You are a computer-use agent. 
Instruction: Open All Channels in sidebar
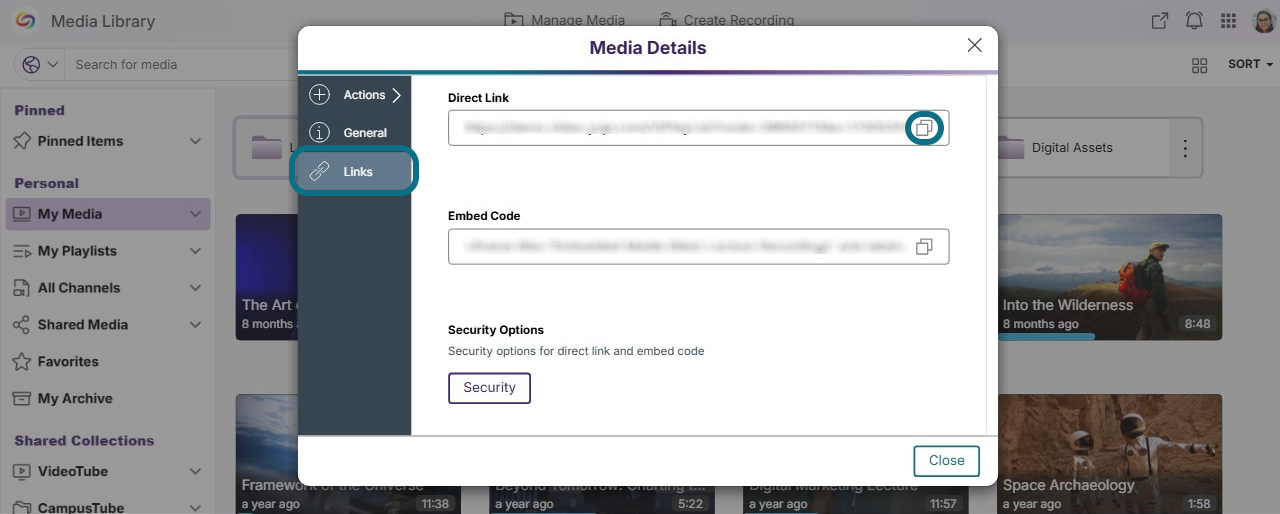(x=79, y=288)
